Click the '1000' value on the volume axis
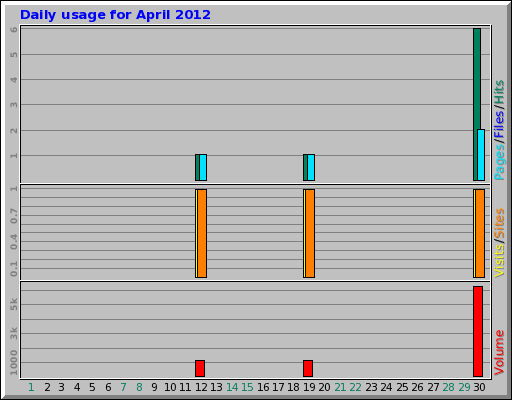Viewport: 512px width, 400px height. tap(14, 362)
